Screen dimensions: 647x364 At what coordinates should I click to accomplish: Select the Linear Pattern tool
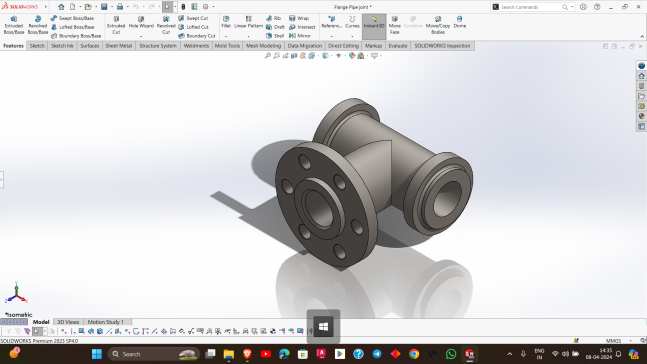click(x=248, y=22)
